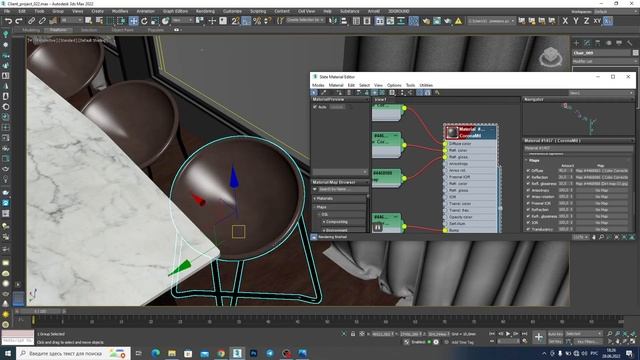The height and width of the screenshot is (360, 640).
Task: Toggle the Percent Snap icon
Action: 257,21
